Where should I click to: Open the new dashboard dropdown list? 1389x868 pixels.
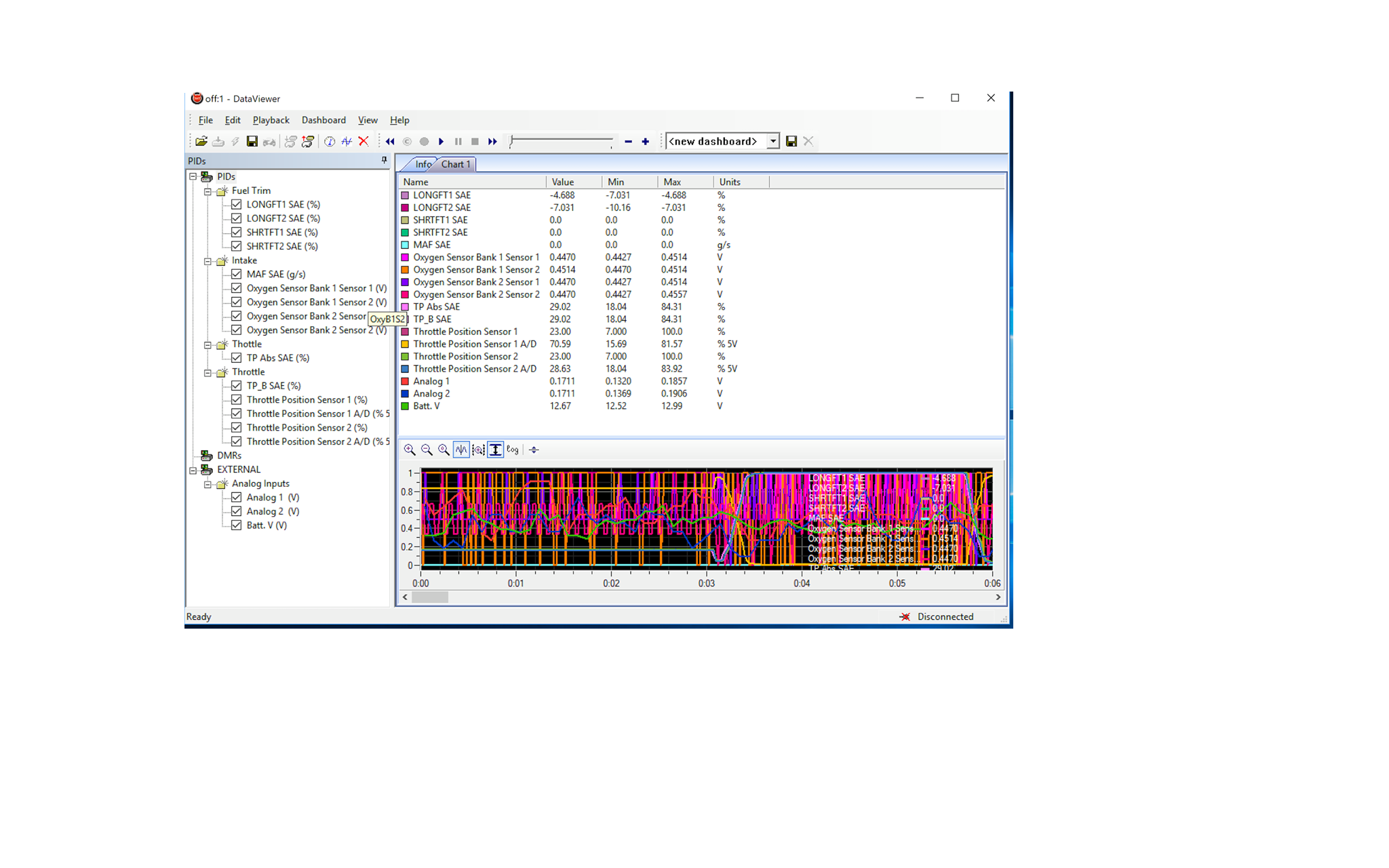(x=772, y=142)
